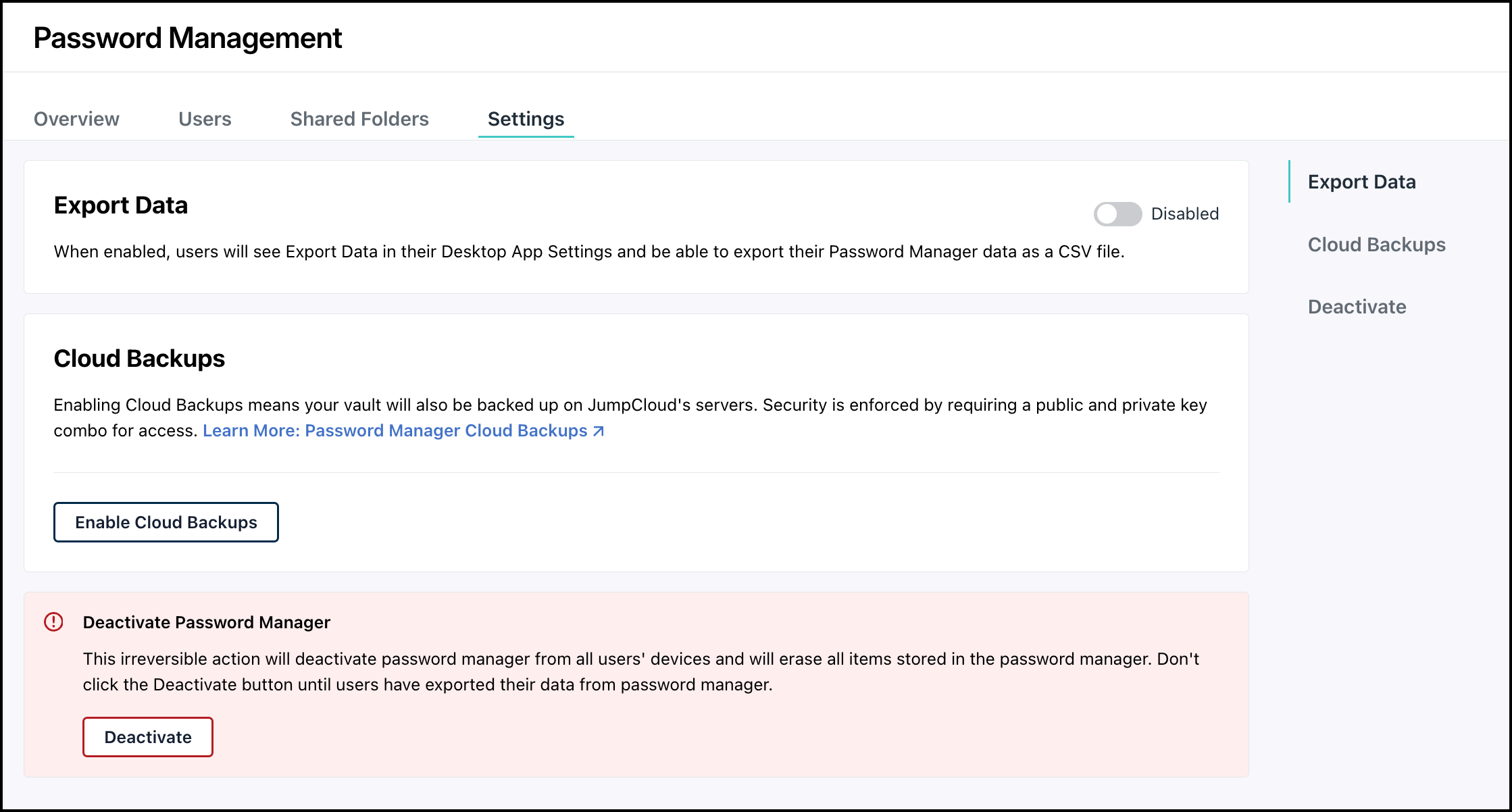Open the Users tab
1512x812 pixels.
pos(204,119)
